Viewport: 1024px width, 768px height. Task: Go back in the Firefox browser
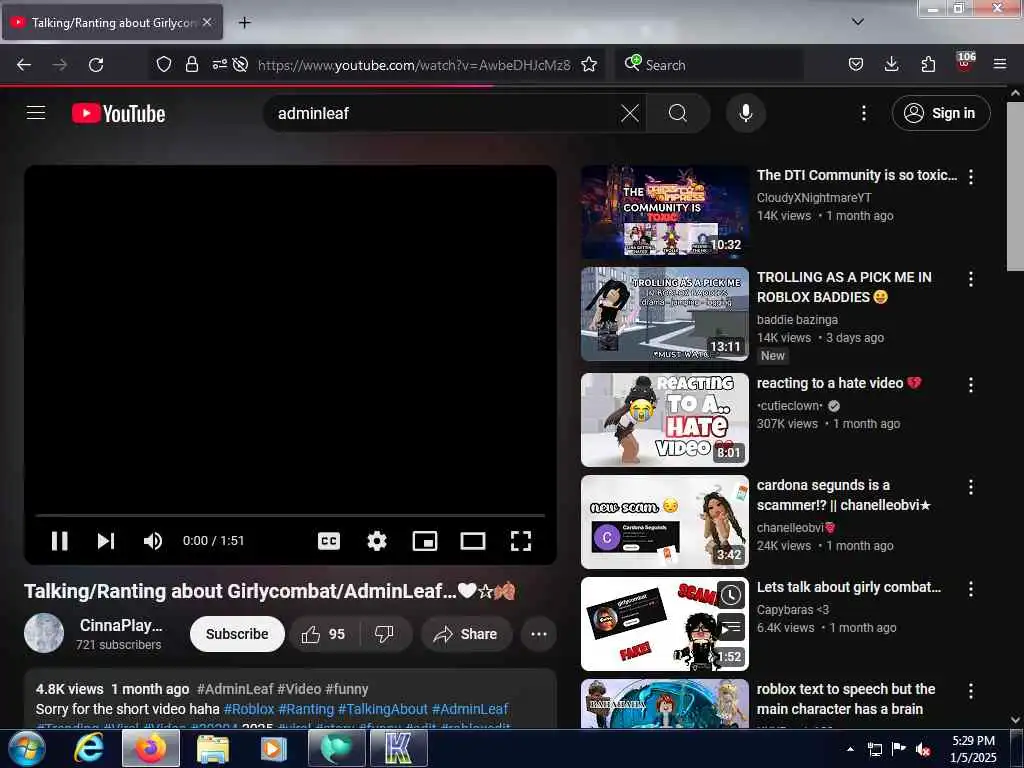tap(24, 65)
